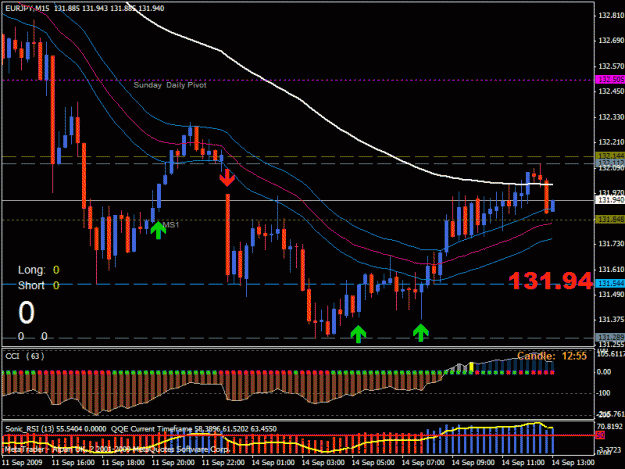This screenshot has height=469, width=625.
Task: Click the '11 Sep 18:00' time axis label
Action: point(123,463)
